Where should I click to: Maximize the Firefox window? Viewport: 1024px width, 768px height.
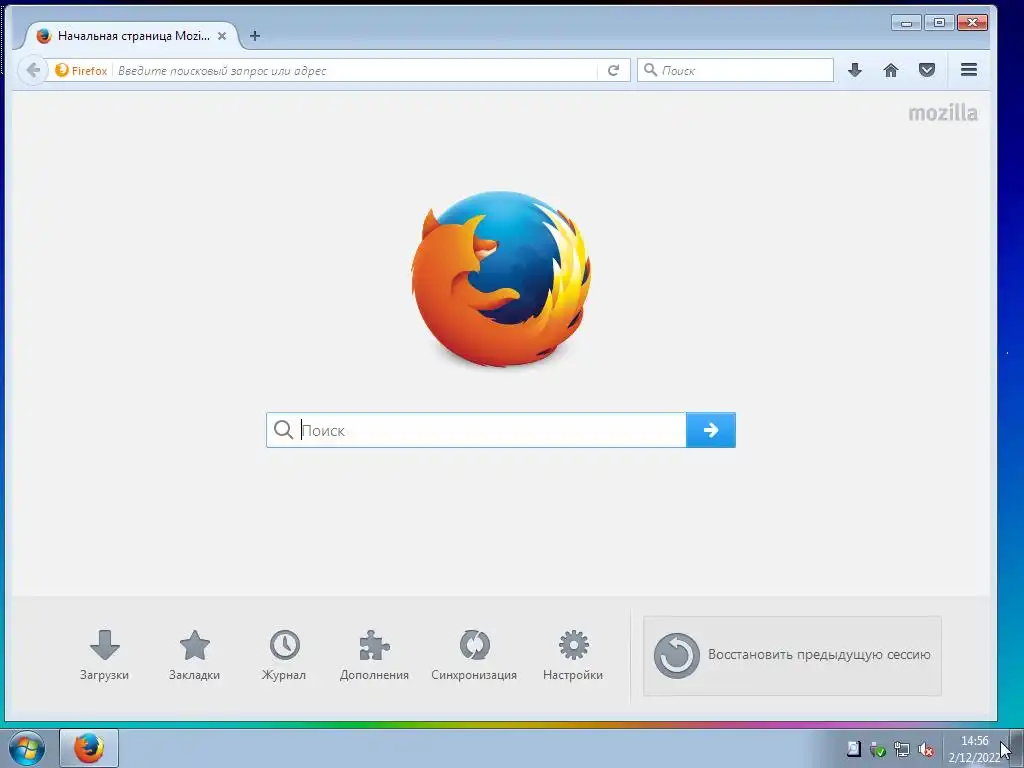point(939,23)
